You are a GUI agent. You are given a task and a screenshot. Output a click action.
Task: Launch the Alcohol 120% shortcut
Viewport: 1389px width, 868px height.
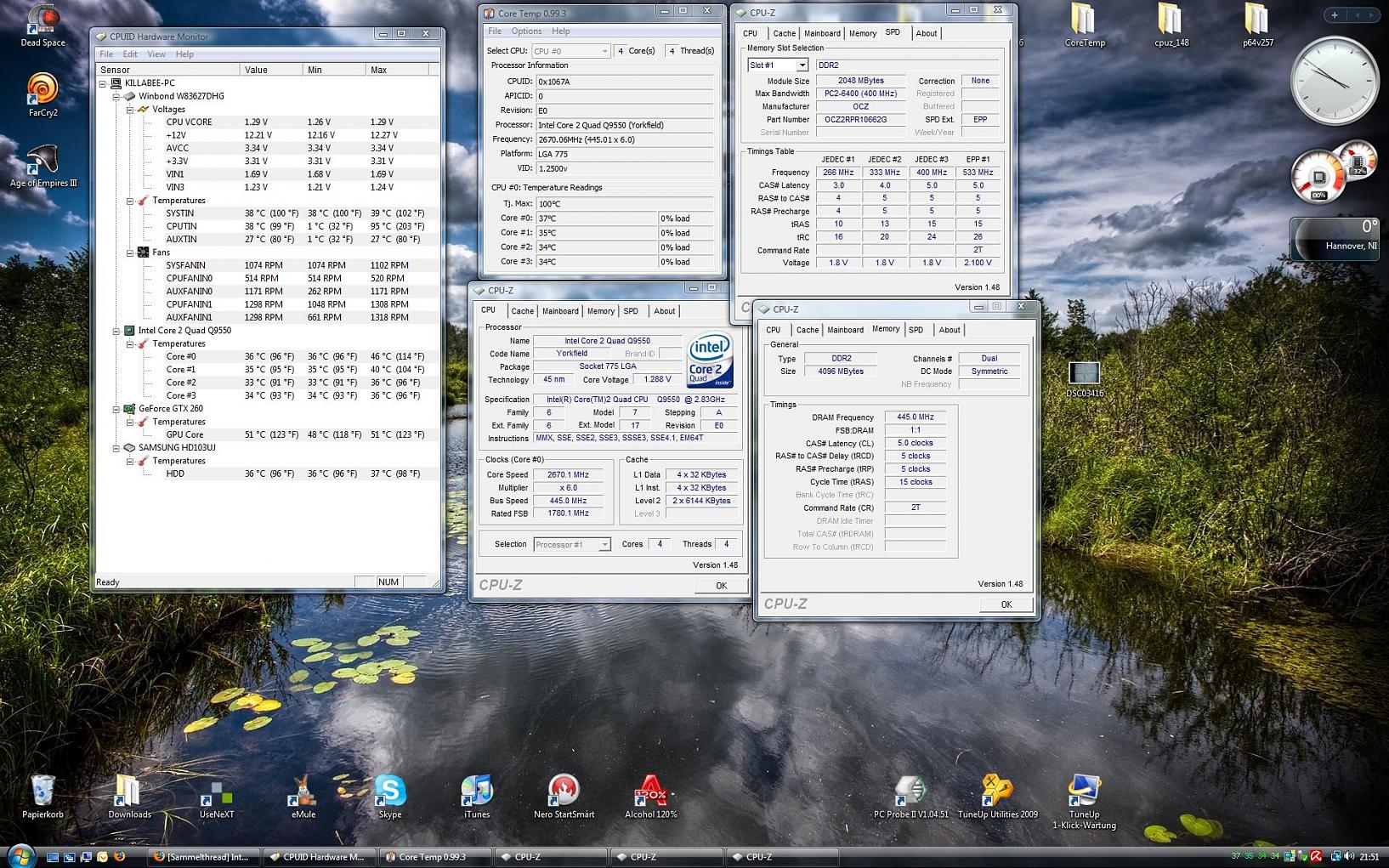[651, 797]
